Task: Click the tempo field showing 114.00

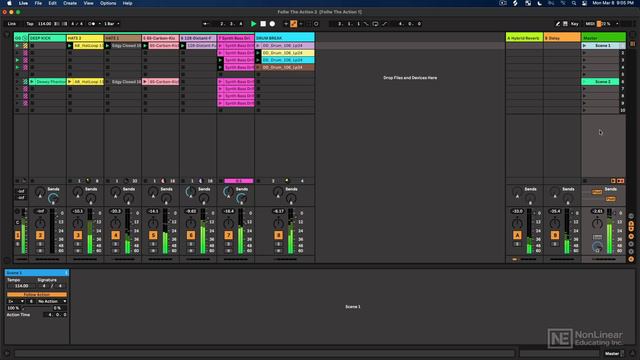Action: 44,24
